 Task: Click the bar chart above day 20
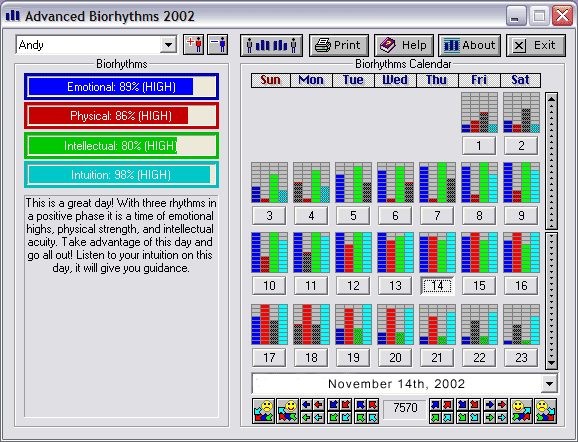click(x=395, y=324)
